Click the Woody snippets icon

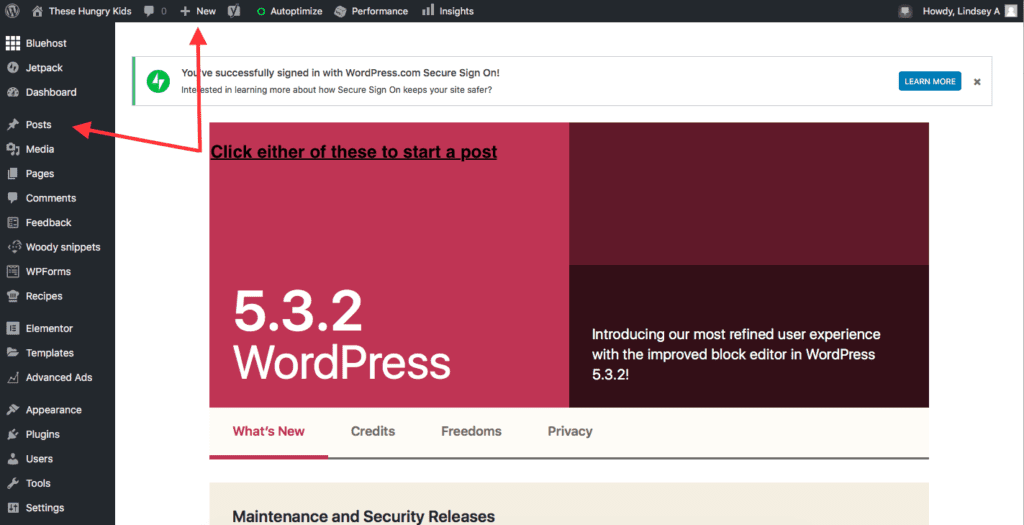12,247
